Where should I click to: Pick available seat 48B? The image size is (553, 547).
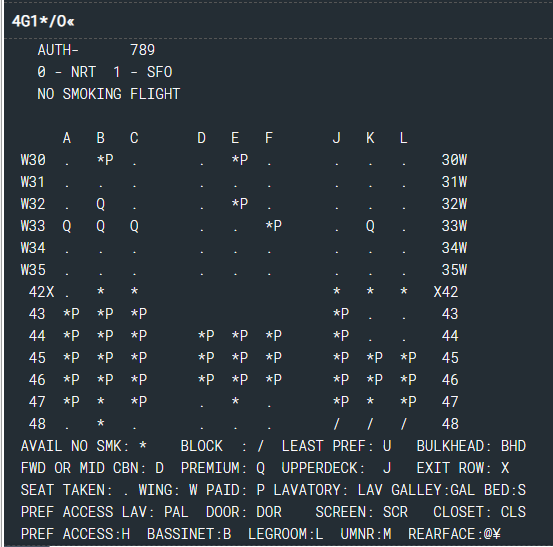[x=101, y=423]
